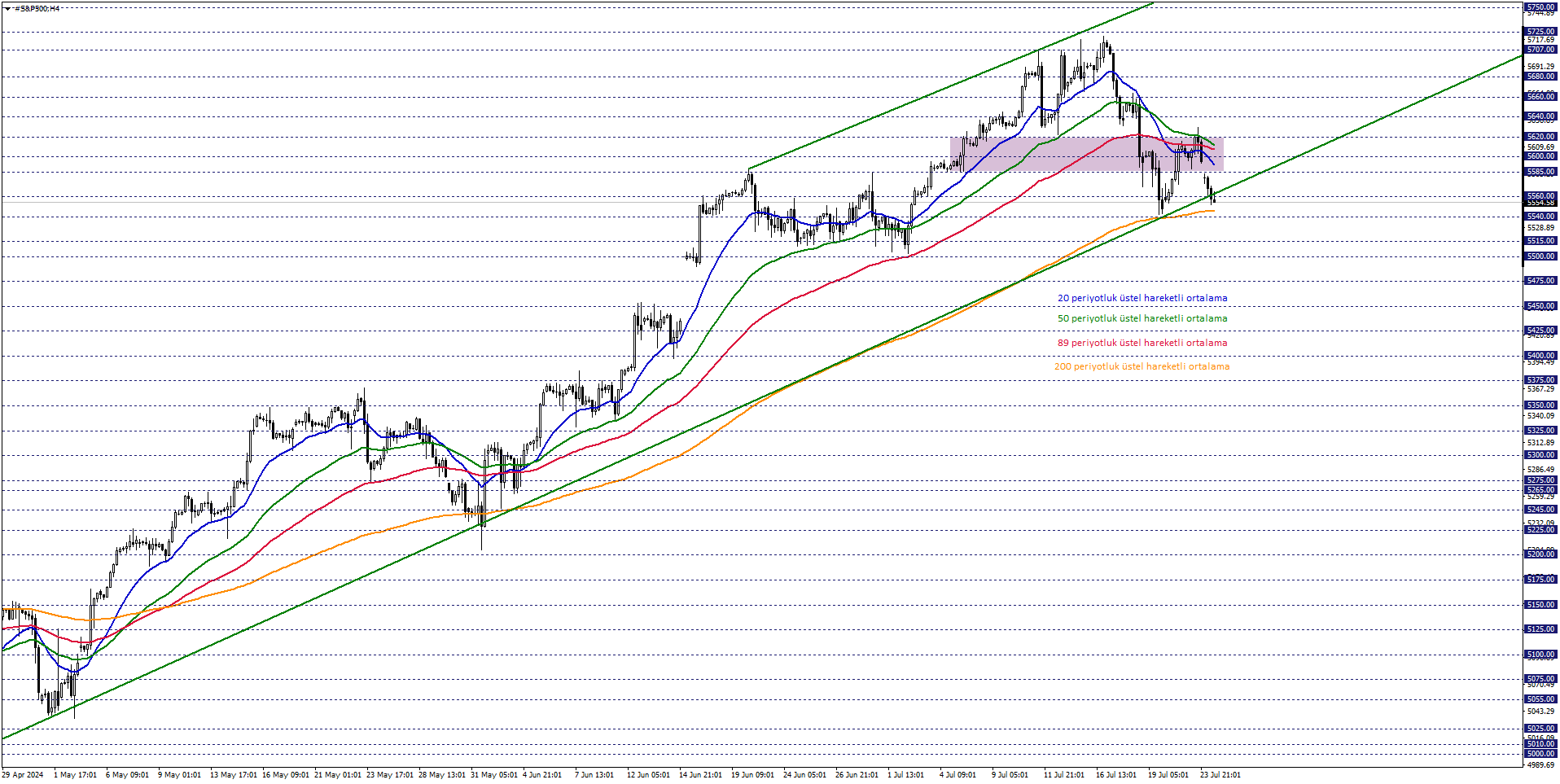Click the 5707.00 price level tag
1560x784 pixels.
point(1540,50)
